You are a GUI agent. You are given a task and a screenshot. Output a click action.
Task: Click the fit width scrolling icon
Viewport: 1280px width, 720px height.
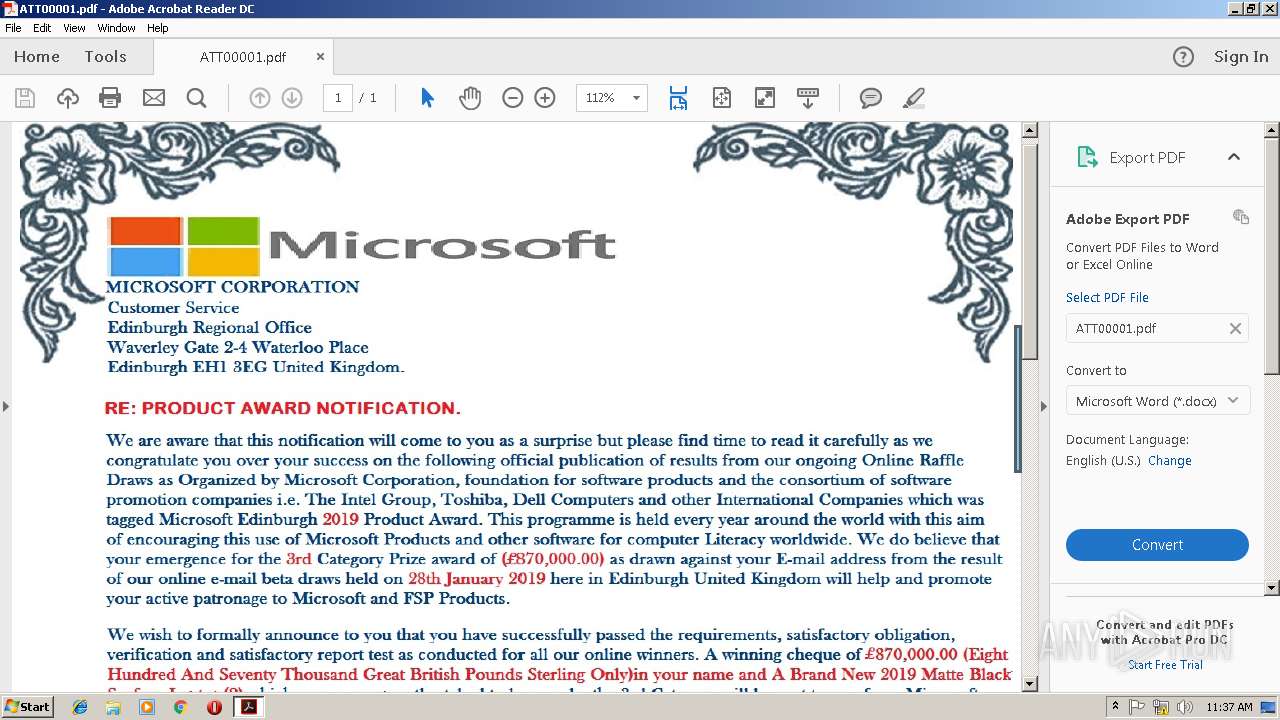click(x=678, y=98)
